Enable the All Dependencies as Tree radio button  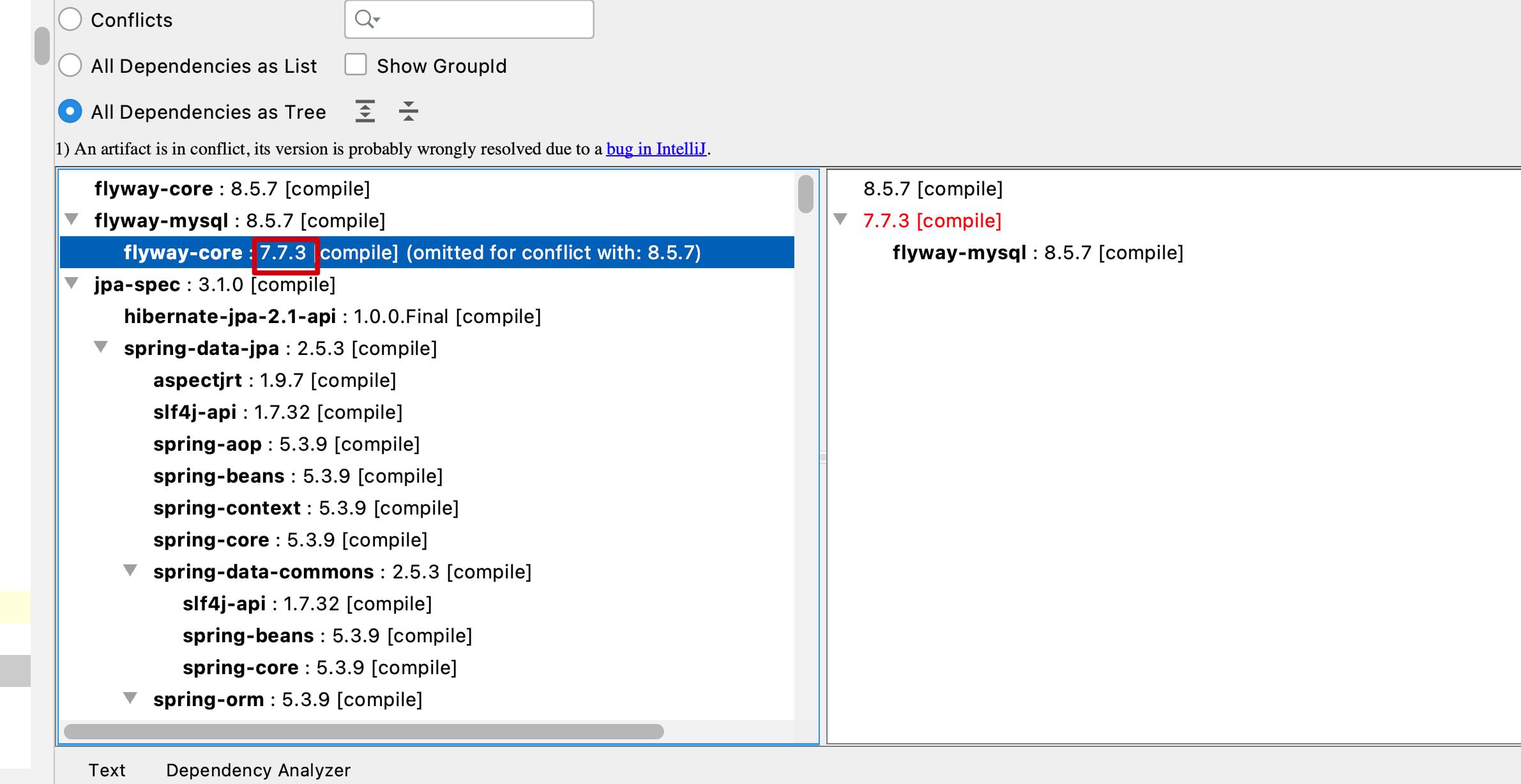click(x=69, y=111)
